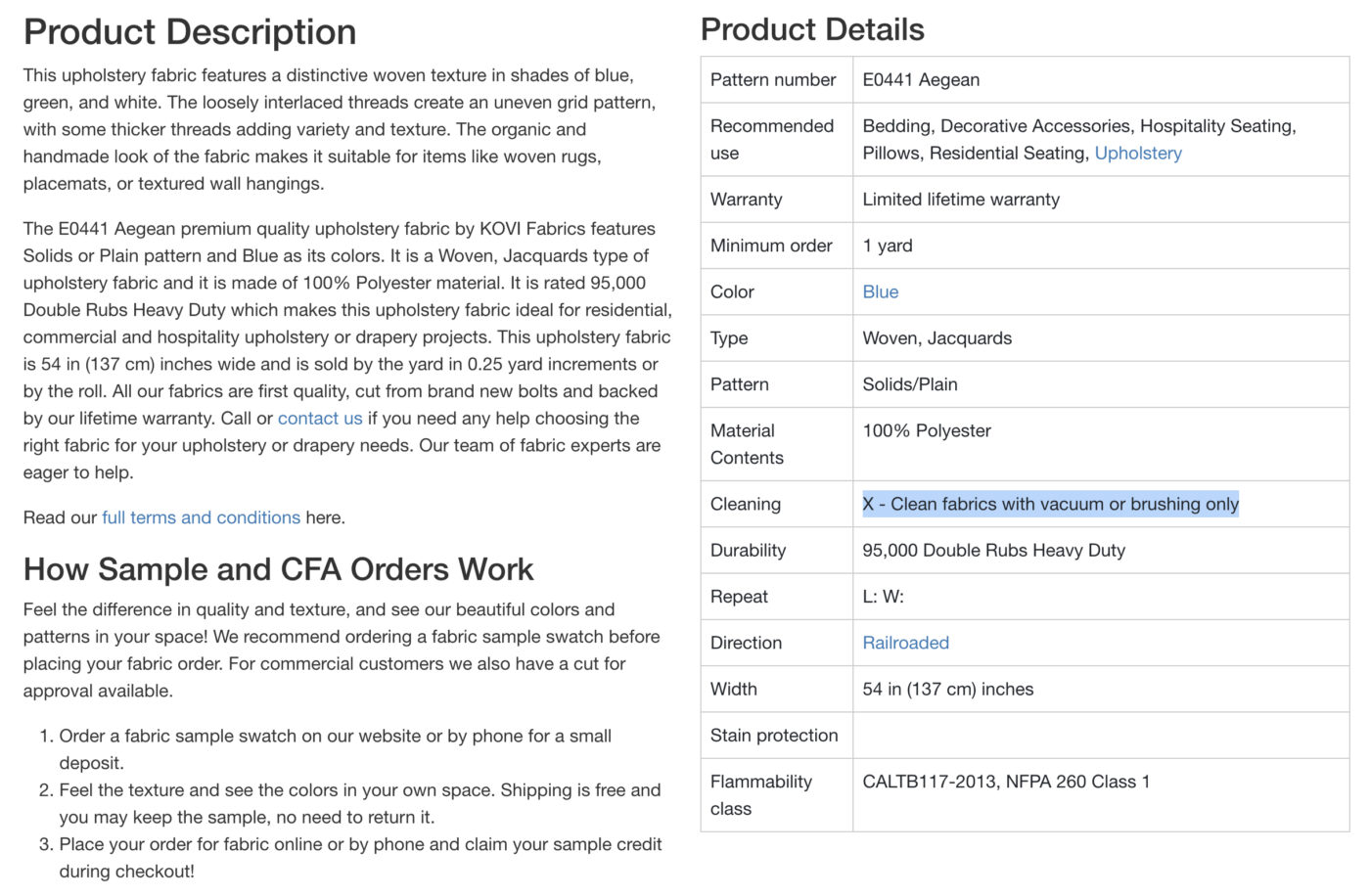Click the "L: W:" repeat value
The height and width of the screenshot is (896, 1370).
883,597
